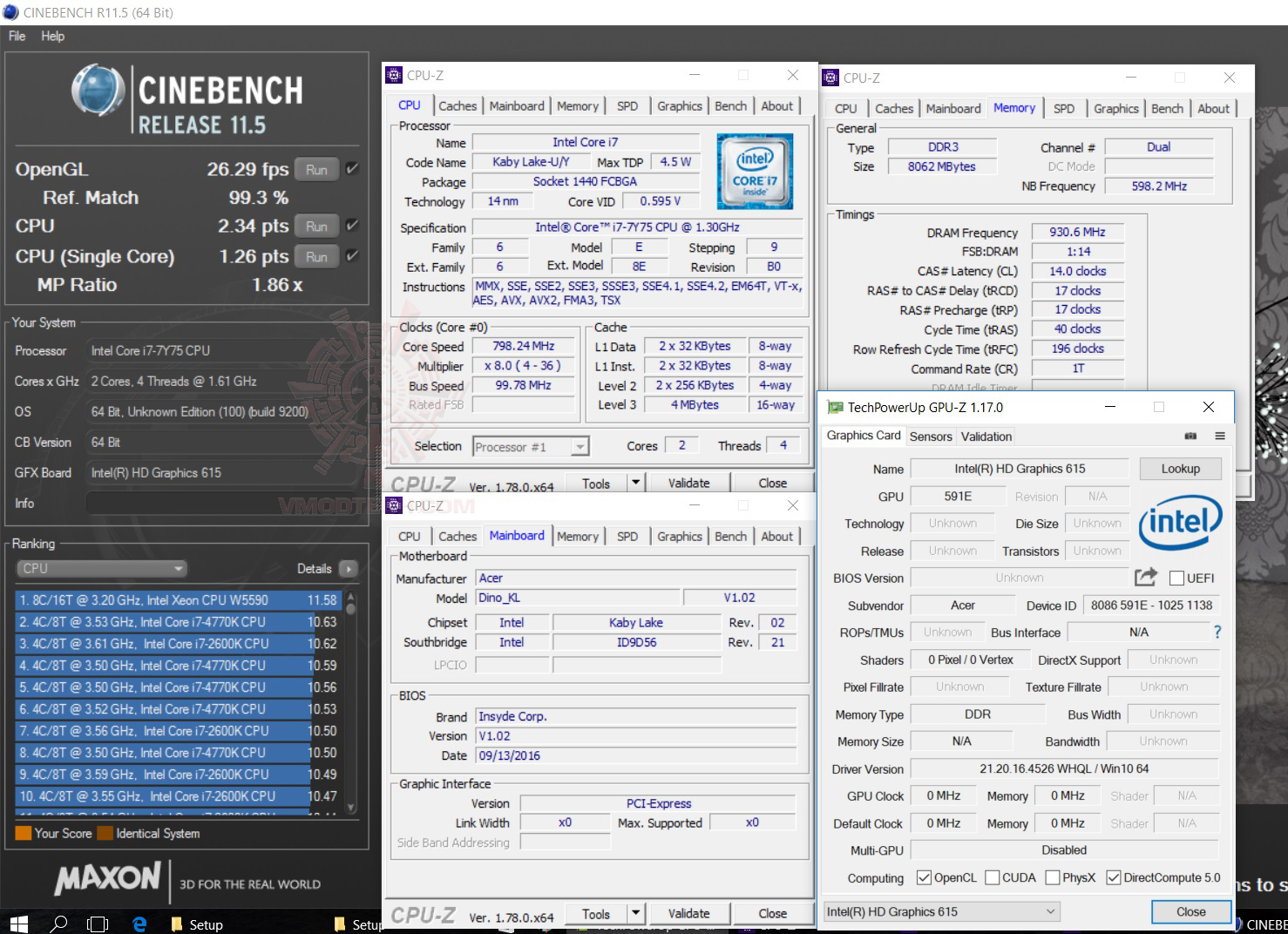This screenshot has width=1288, height=934.
Task: Click the Info field in Cinebench Your System
Action: (x=221, y=504)
